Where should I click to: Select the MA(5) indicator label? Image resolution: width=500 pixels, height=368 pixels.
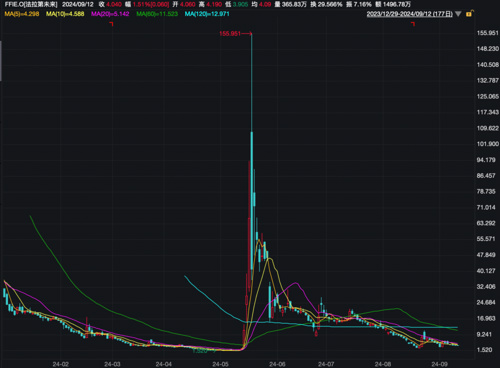click(22, 14)
